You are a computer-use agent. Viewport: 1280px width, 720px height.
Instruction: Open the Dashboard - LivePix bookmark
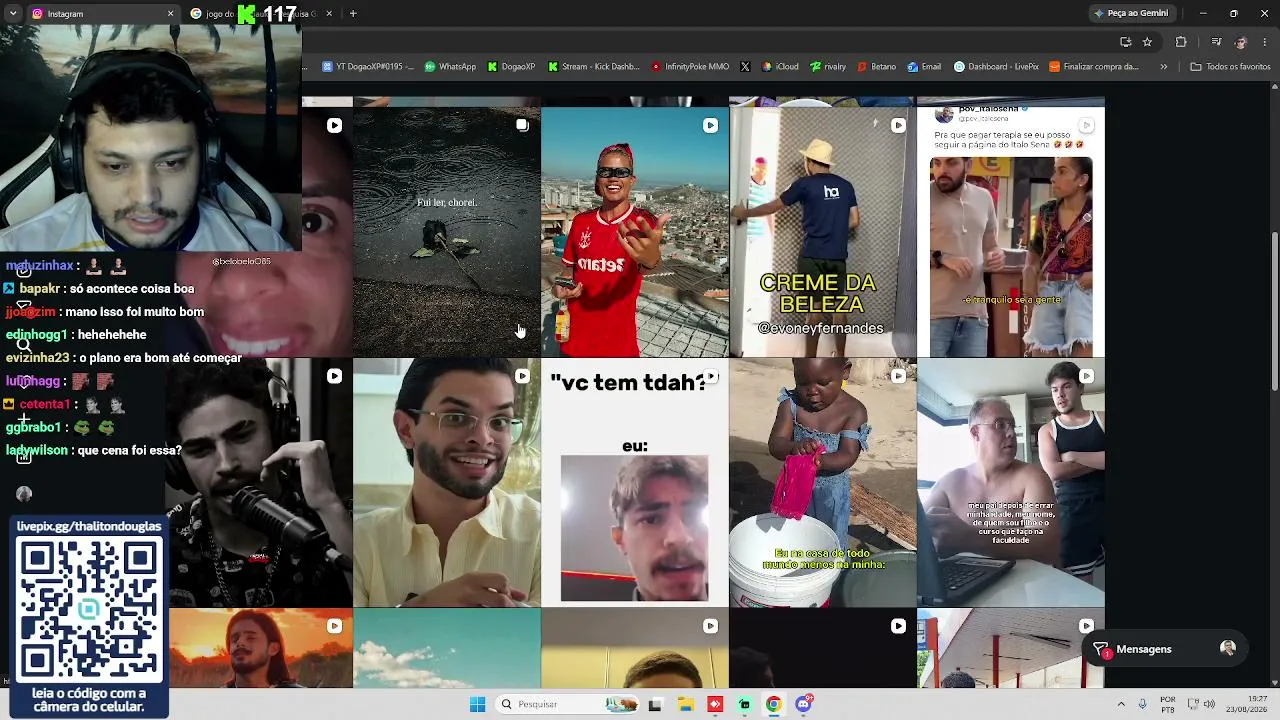996,67
